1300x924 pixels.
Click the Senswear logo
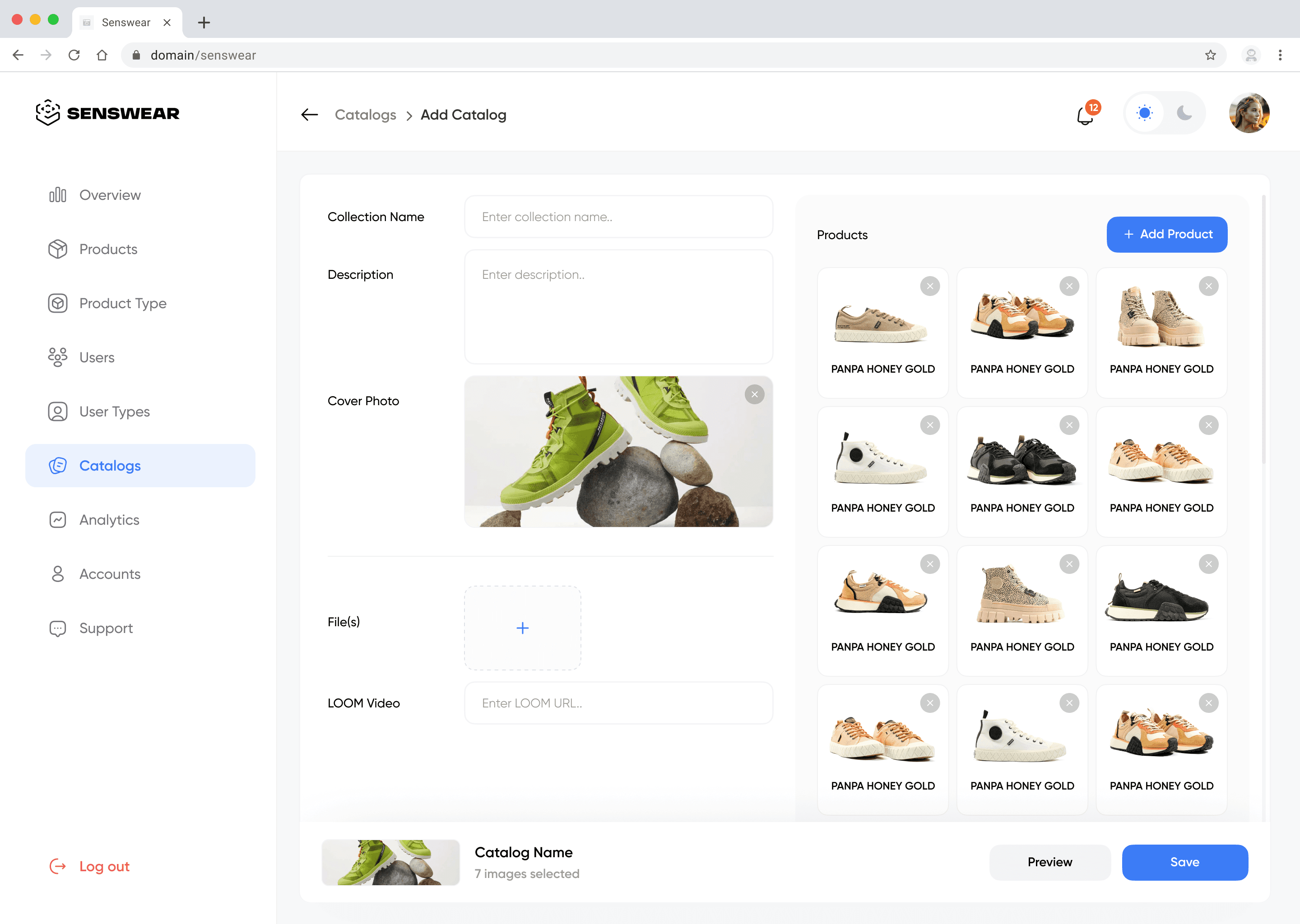click(x=107, y=113)
